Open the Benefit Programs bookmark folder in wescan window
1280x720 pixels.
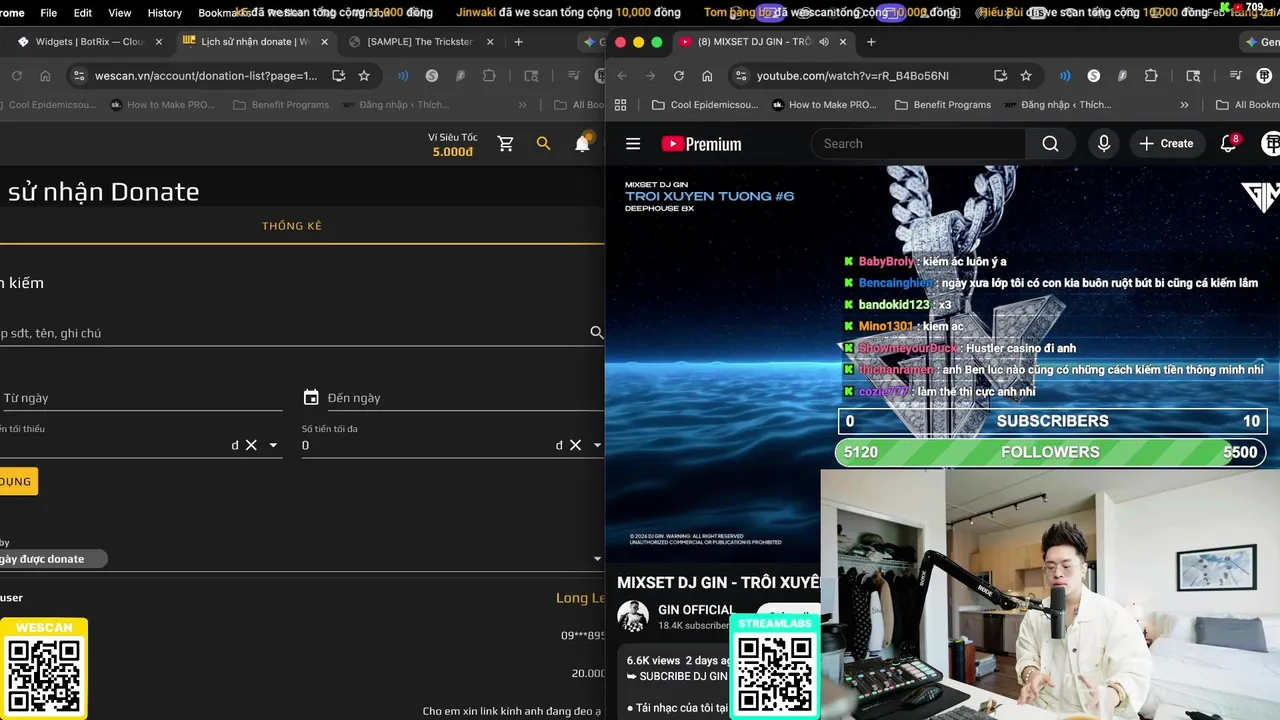click(x=281, y=105)
